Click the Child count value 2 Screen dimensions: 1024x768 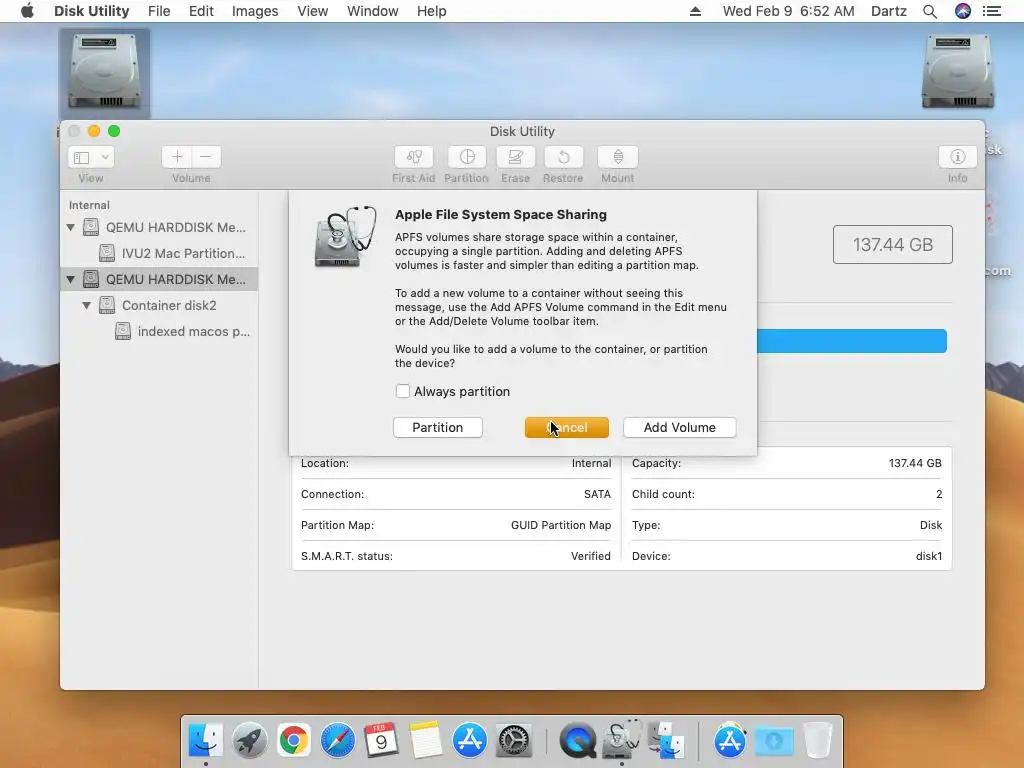[939, 494]
